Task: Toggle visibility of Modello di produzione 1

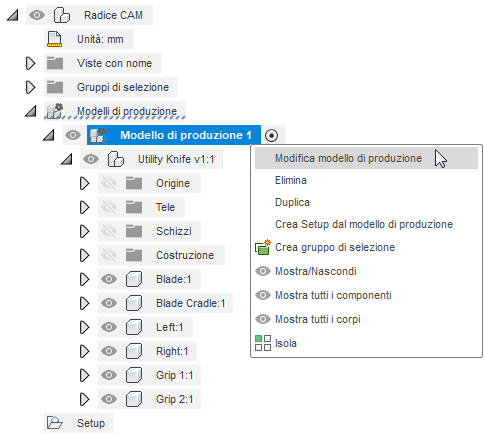Action: 73,135
